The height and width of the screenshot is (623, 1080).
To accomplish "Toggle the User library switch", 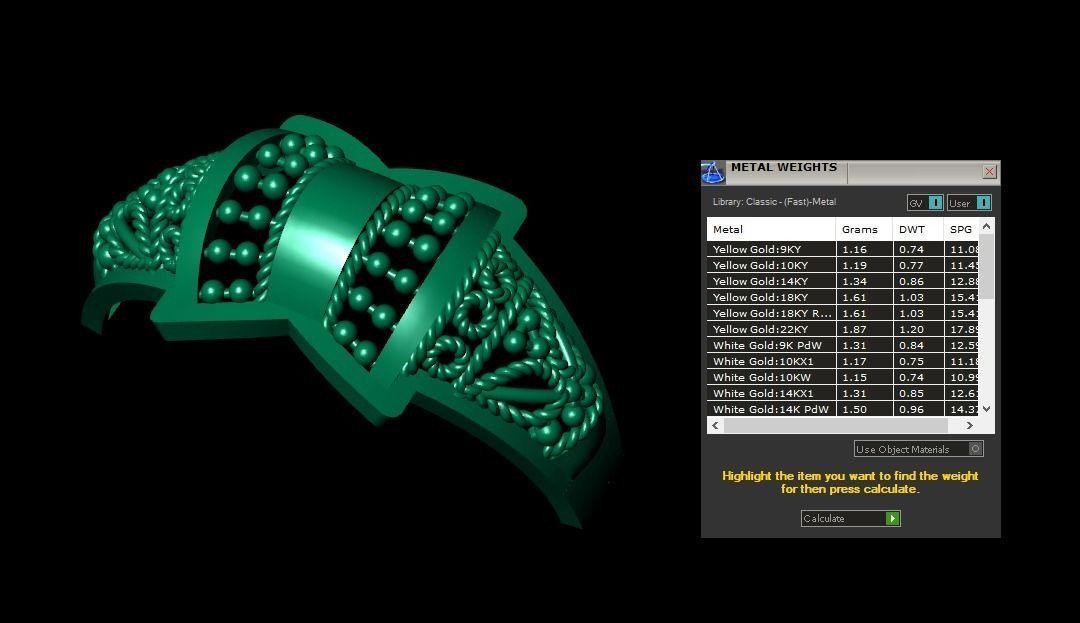I will tap(969, 202).
